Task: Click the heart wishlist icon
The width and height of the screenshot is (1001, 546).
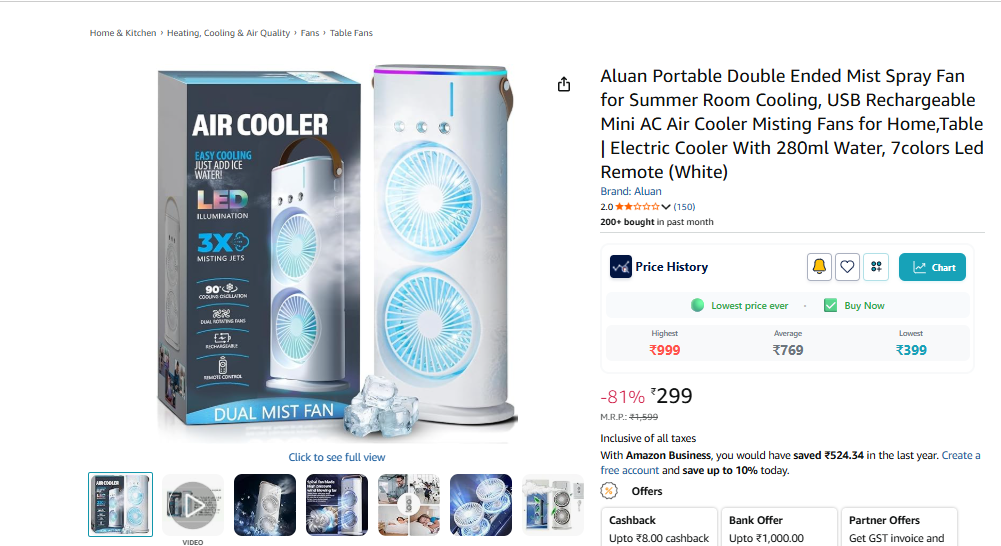Action: [x=847, y=267]
